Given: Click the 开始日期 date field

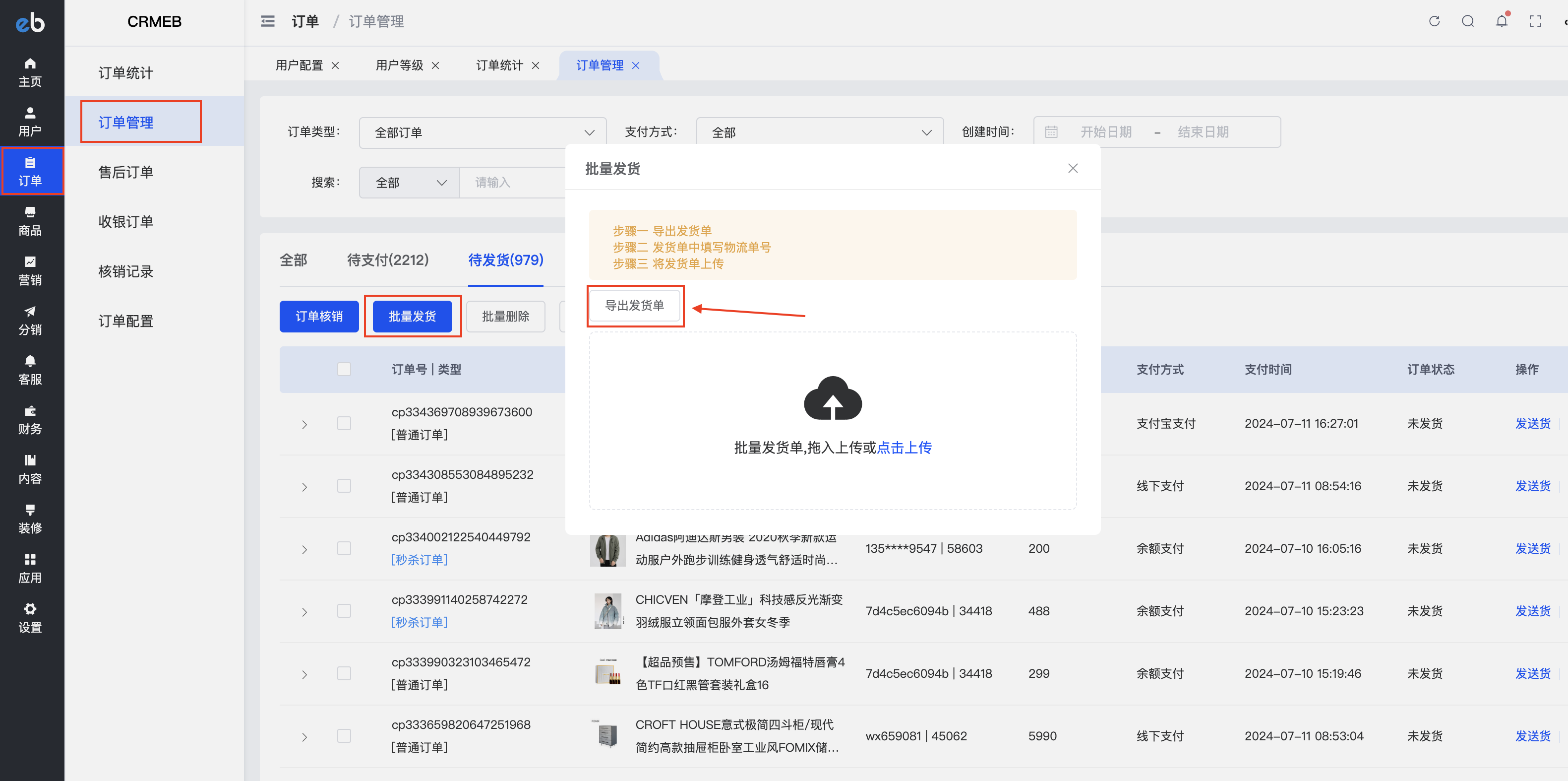Looking at the screenshot, I should 1107,131.
